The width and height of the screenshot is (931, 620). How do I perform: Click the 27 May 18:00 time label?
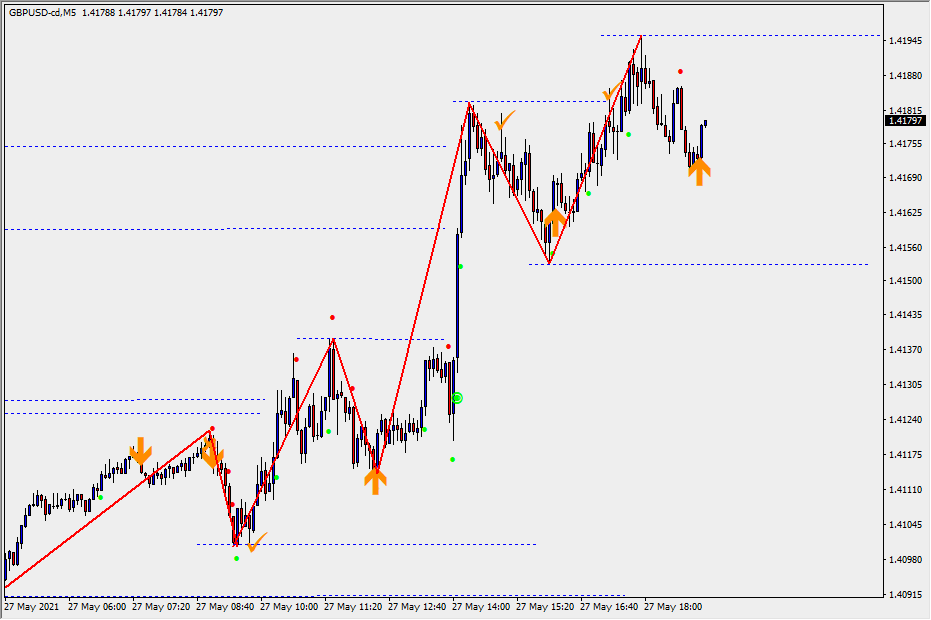pyautogui.click(x=673, y=606)
